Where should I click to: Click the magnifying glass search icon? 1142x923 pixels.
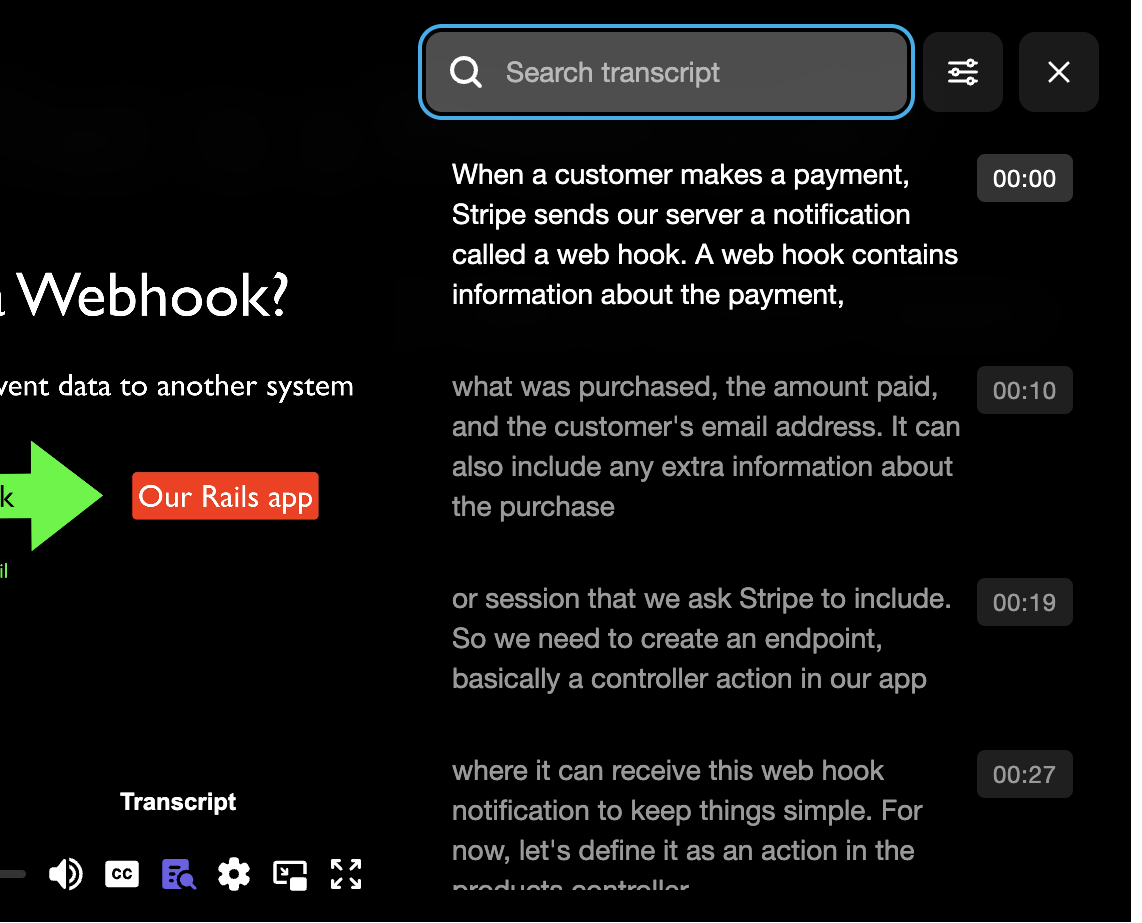click(466, 73)
